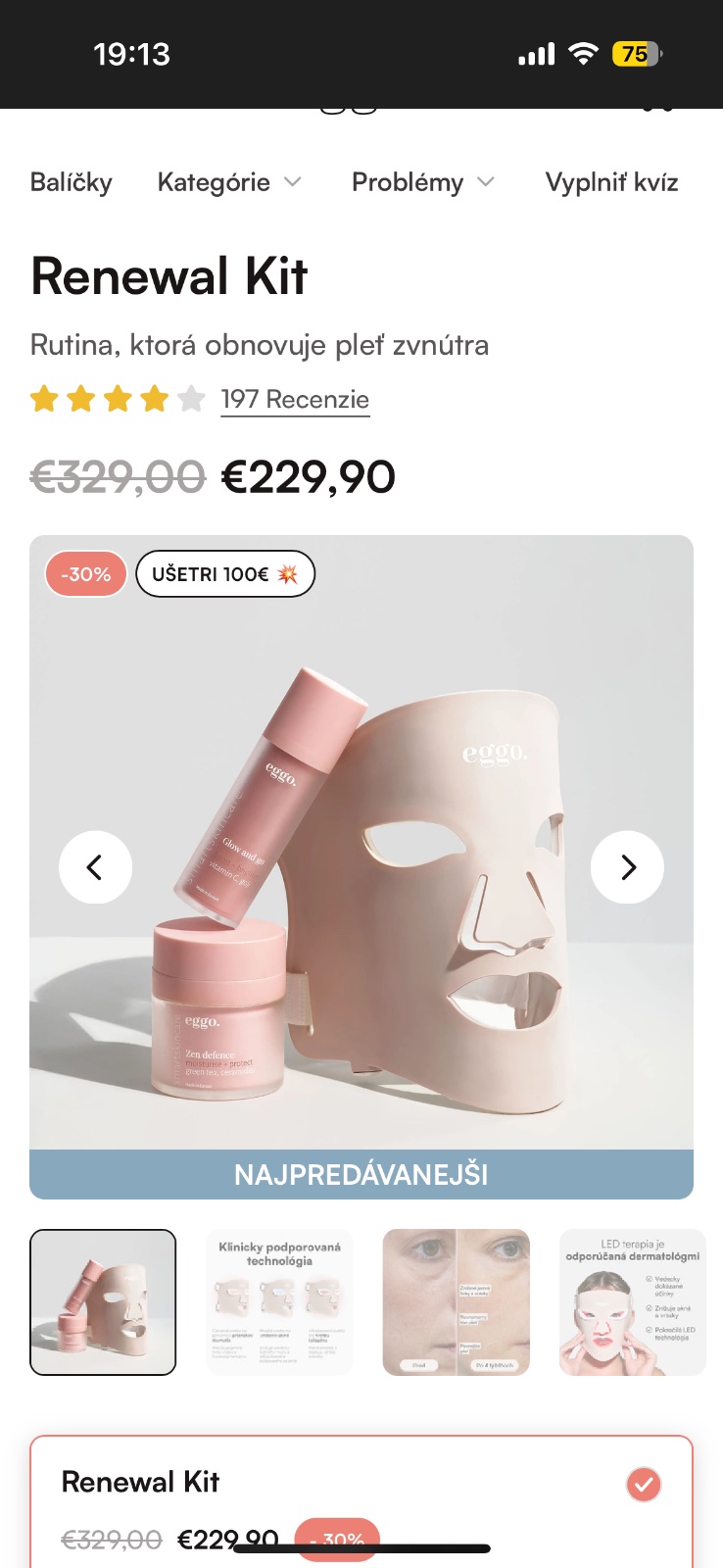Select the LED terapia dermatológmi thumbnail
This screenshot has width=723, height=1568.
[x=632, y=1302]
